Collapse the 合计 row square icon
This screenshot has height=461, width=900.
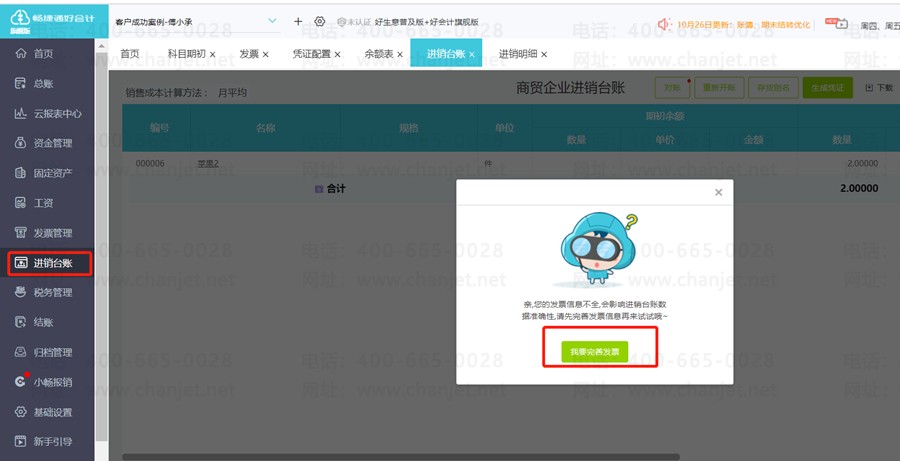(319, 189)
